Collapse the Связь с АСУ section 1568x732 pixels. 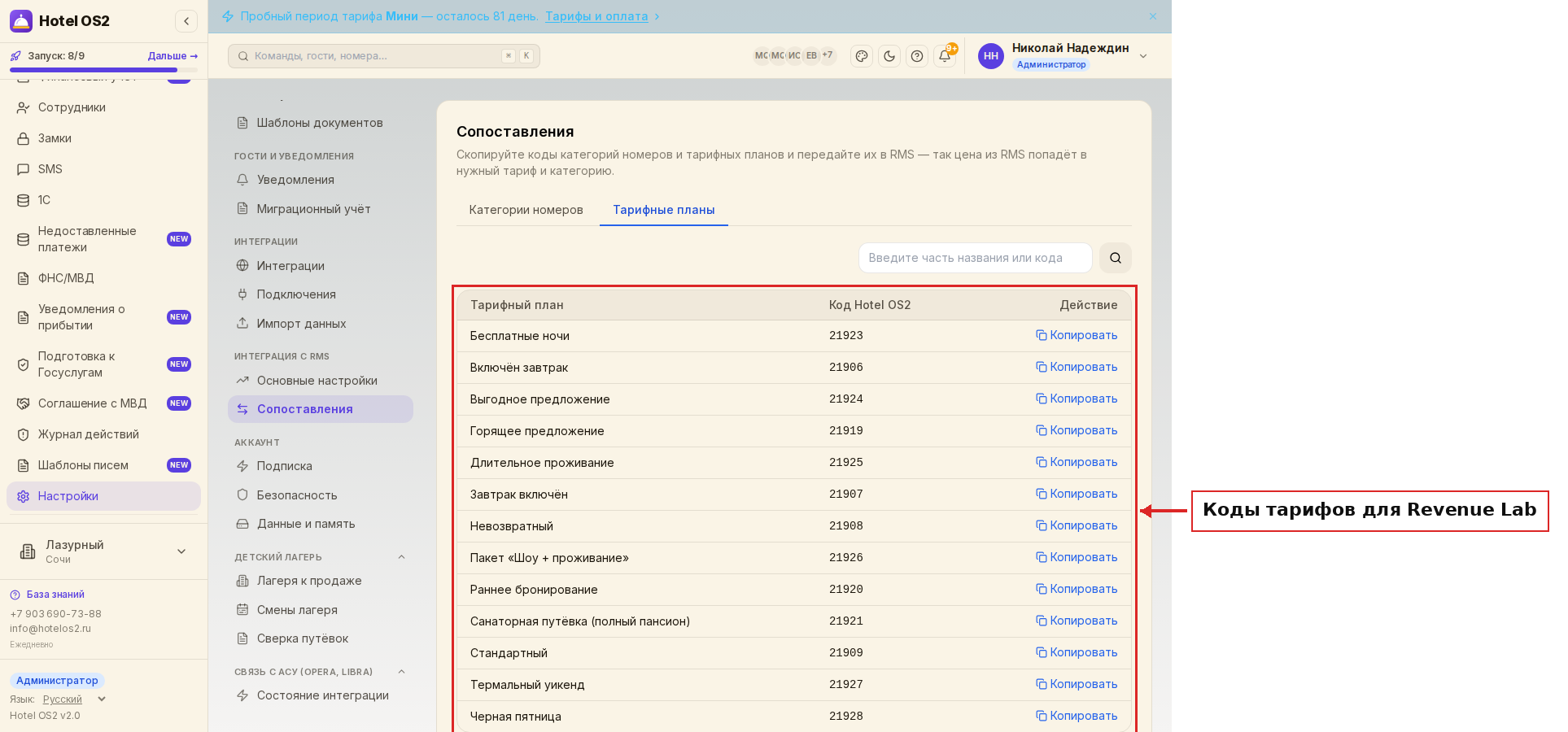point(401,672)
